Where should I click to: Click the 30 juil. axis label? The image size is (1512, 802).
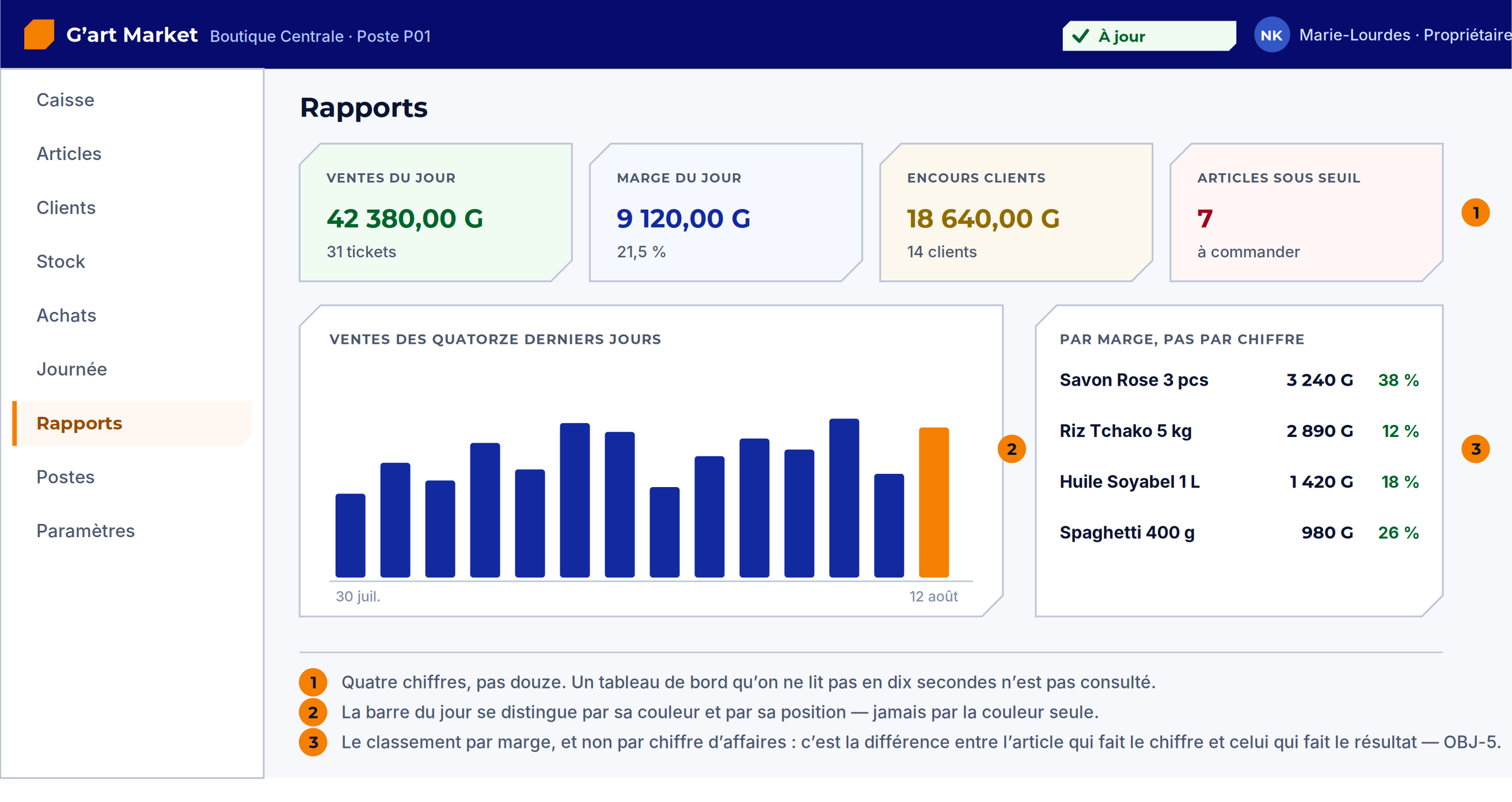[x=358, y=596]
